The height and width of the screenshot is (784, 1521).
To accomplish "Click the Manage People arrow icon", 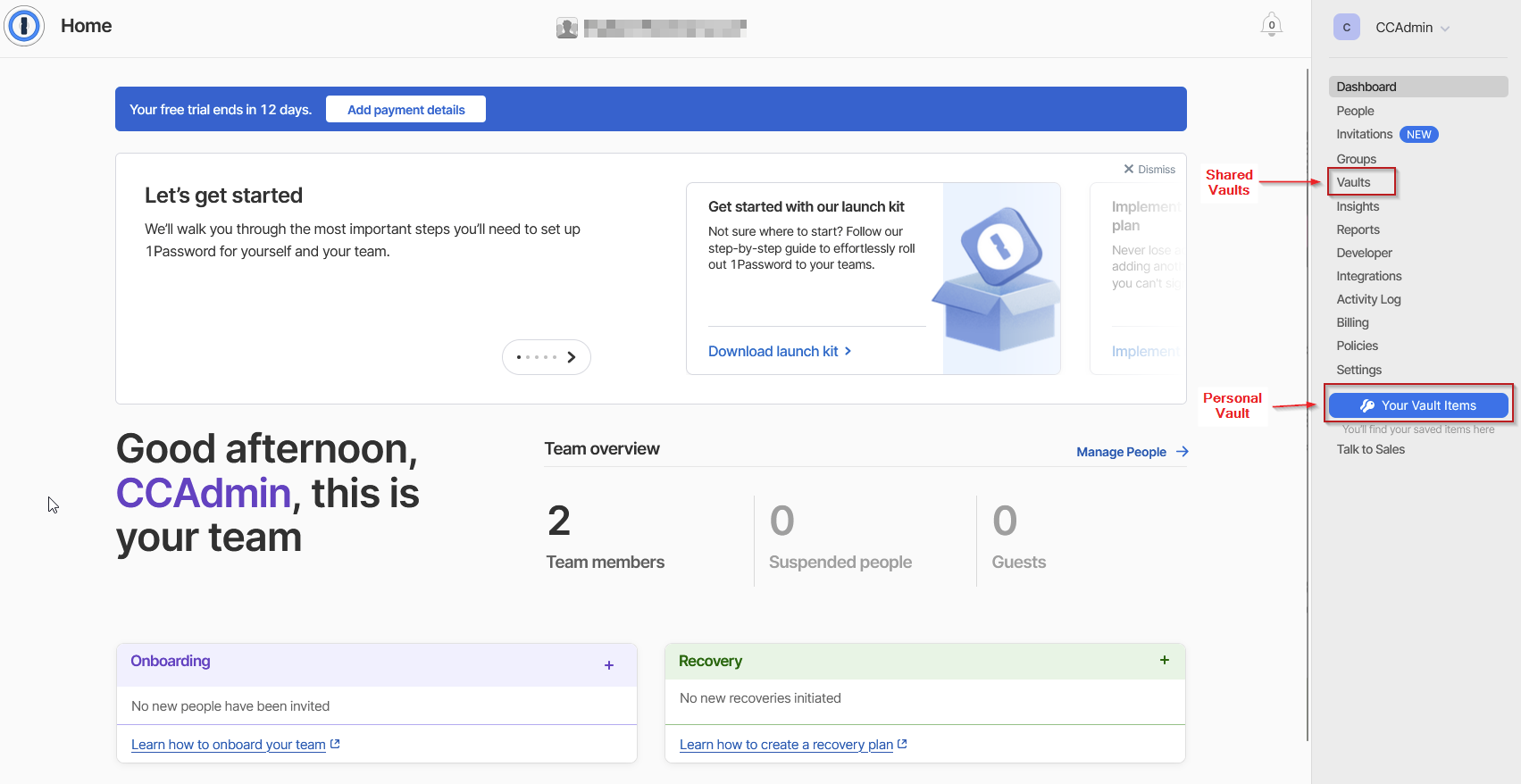I will coord(1183,452).
